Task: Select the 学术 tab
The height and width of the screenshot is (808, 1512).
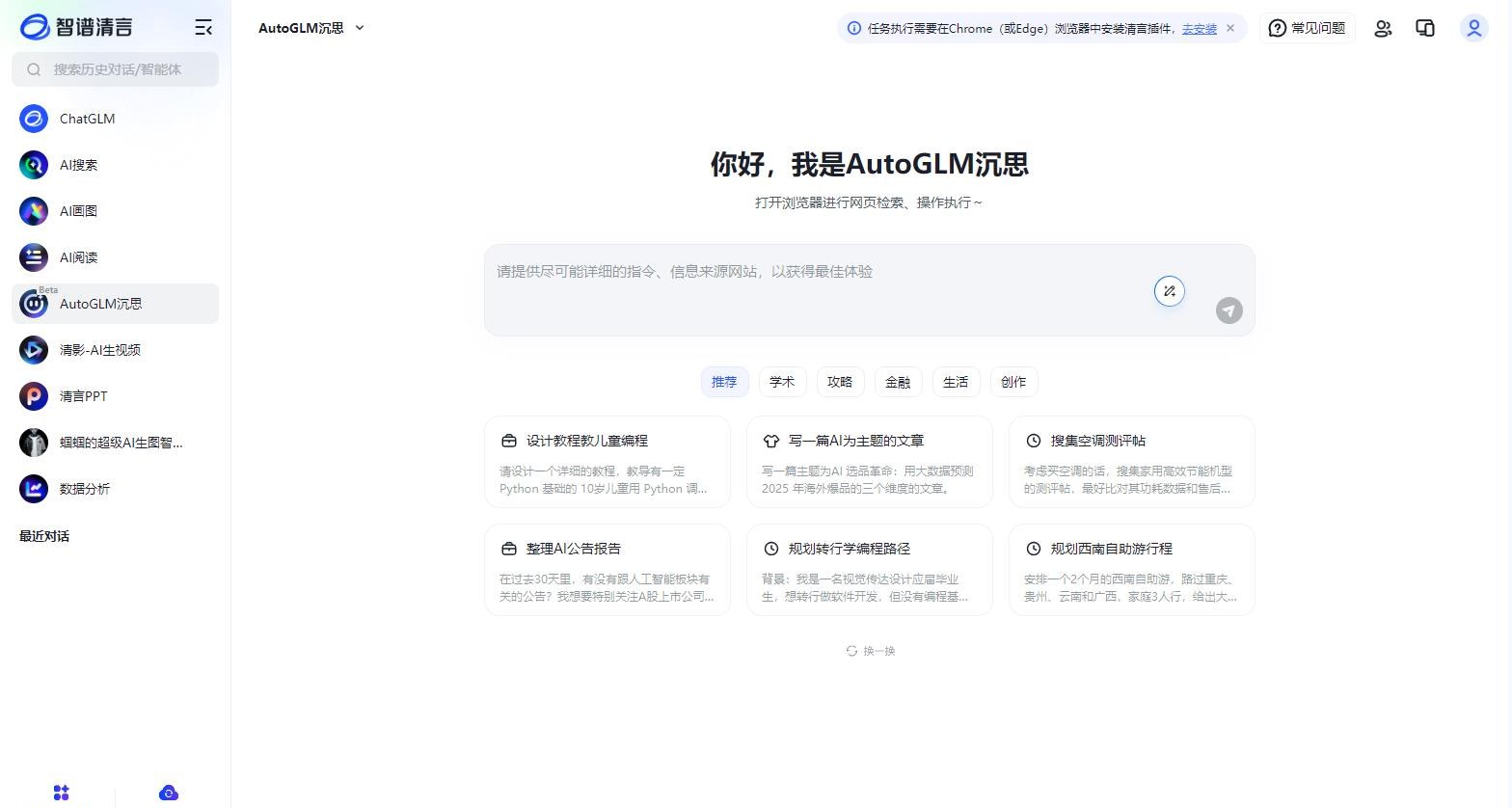Action: click(782, 382)
